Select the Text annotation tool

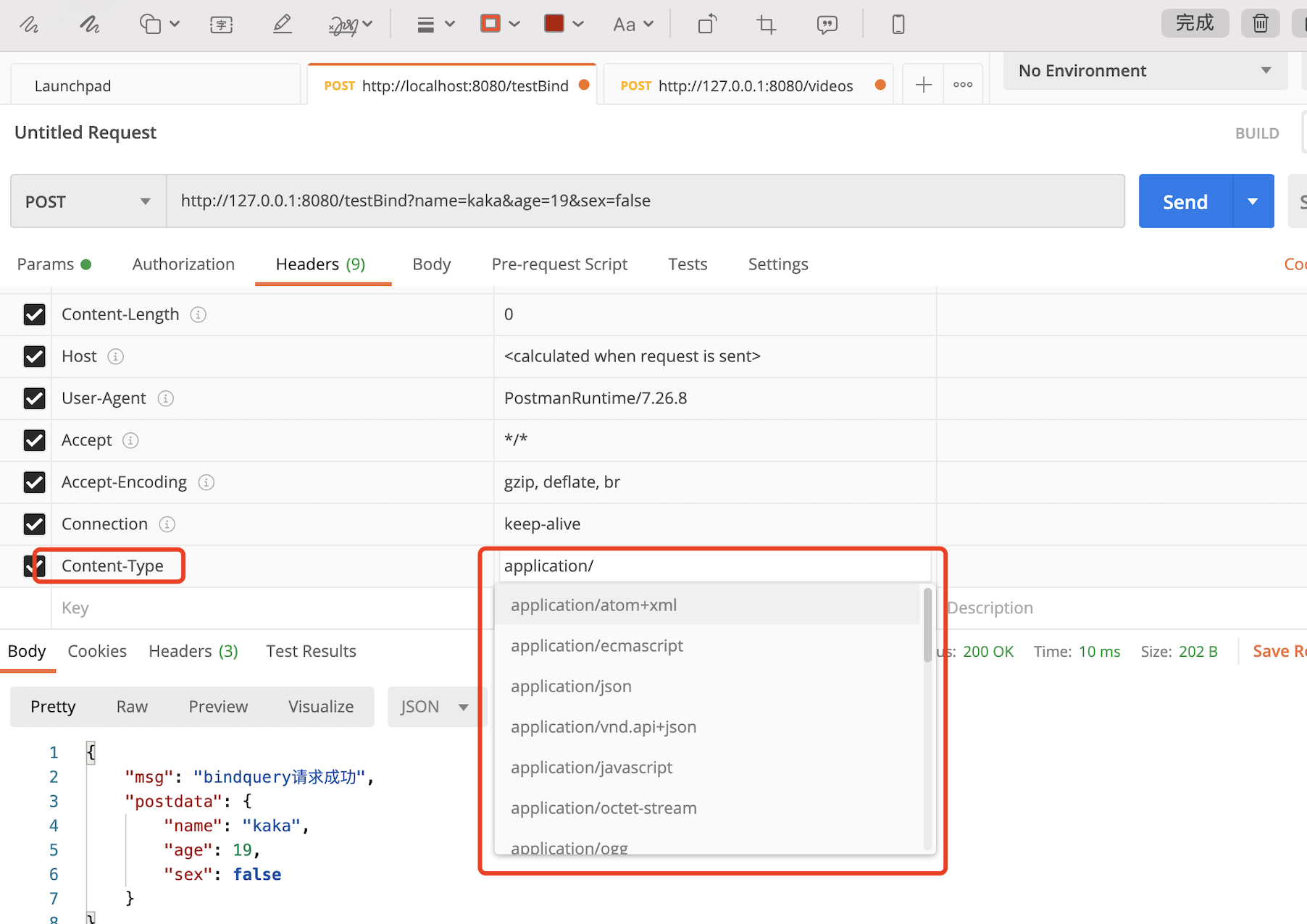221,24
